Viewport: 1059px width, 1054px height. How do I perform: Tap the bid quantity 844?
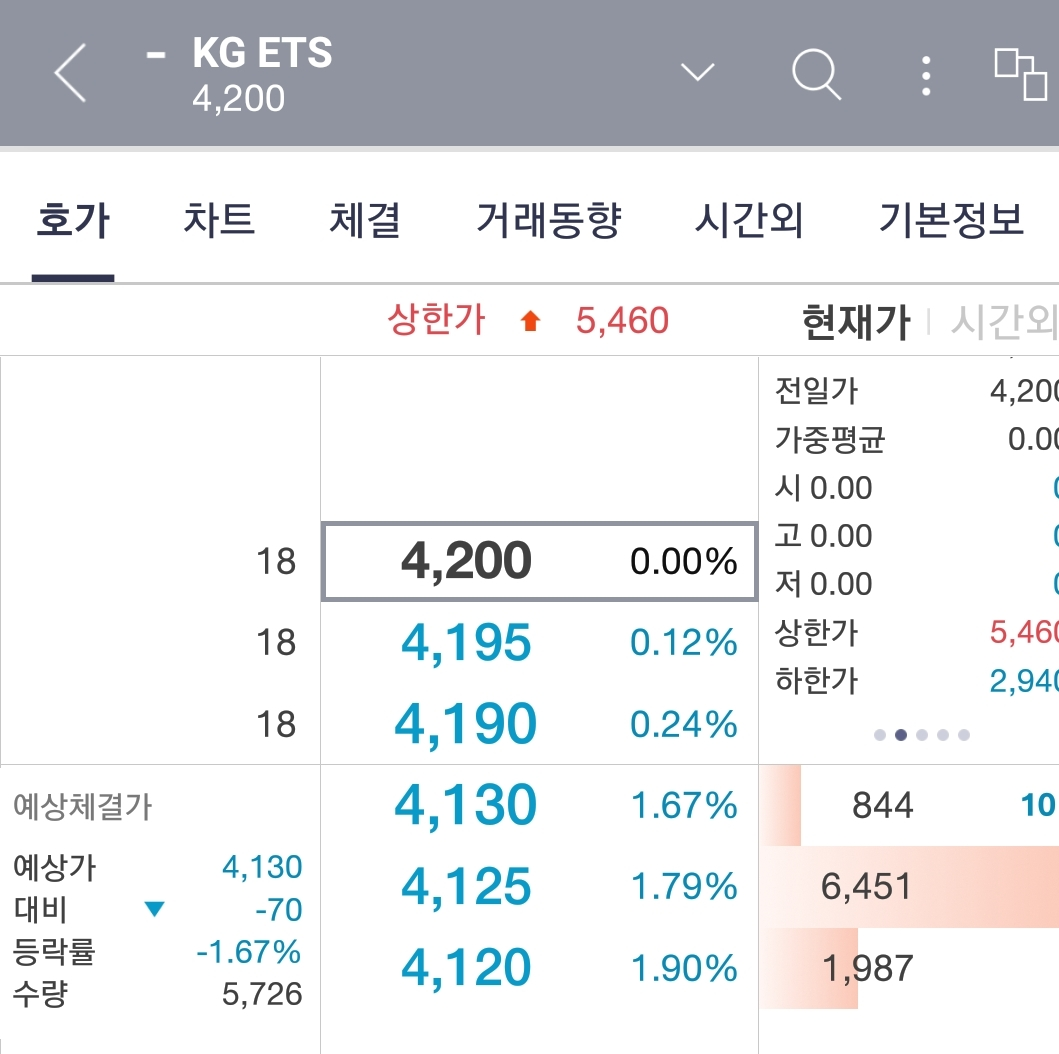[x=883, y=806]
